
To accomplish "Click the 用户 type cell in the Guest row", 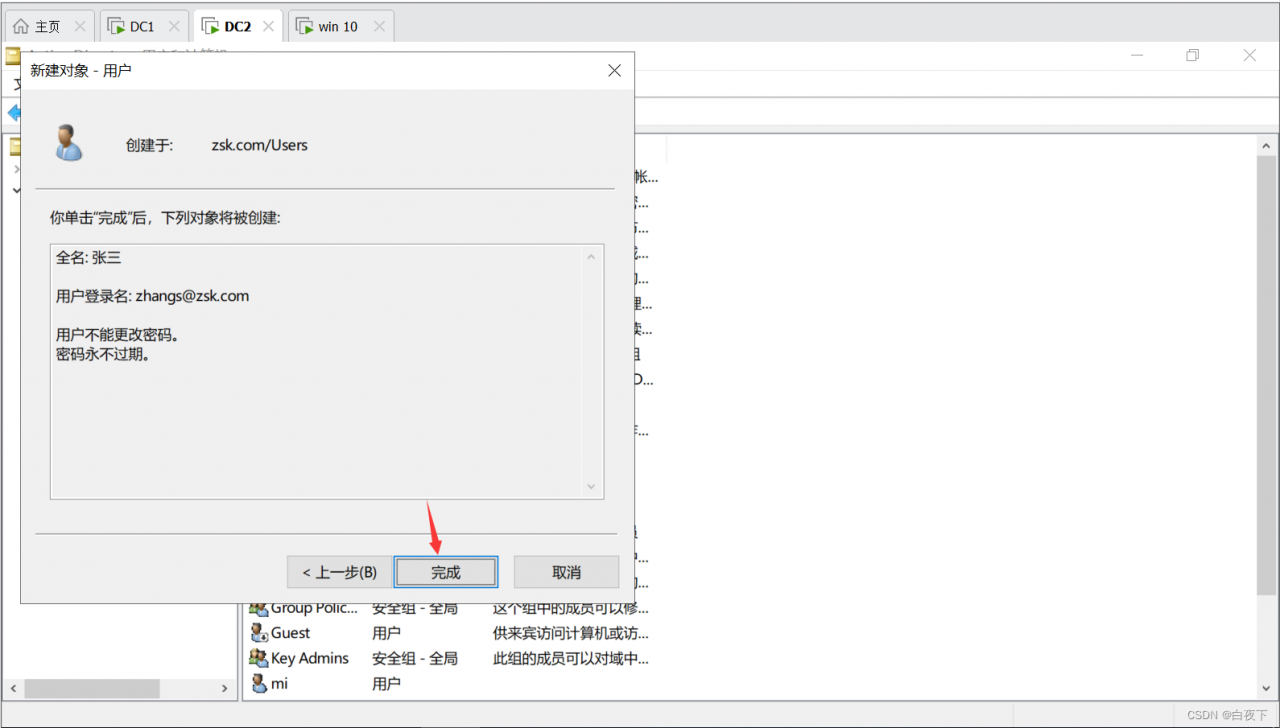I will tap(386, 633).
